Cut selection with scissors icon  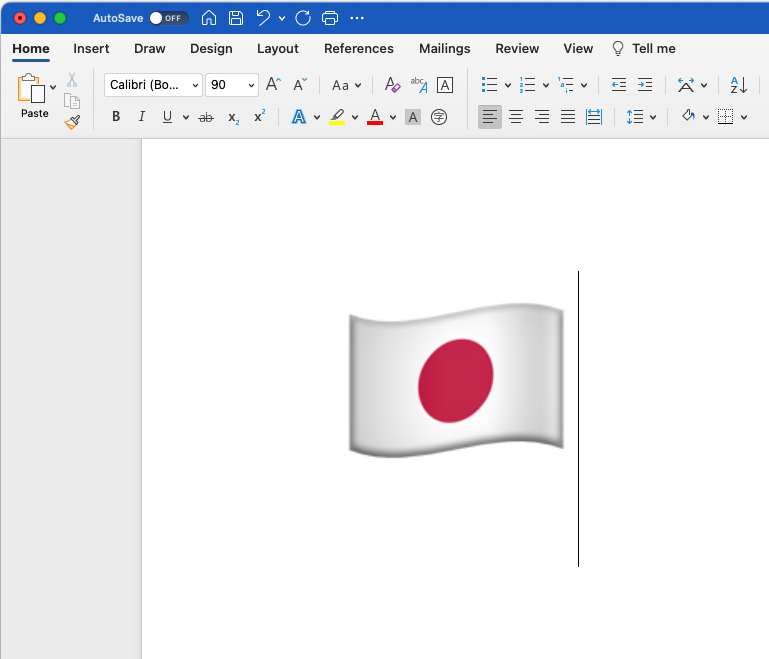click(72, 79)
